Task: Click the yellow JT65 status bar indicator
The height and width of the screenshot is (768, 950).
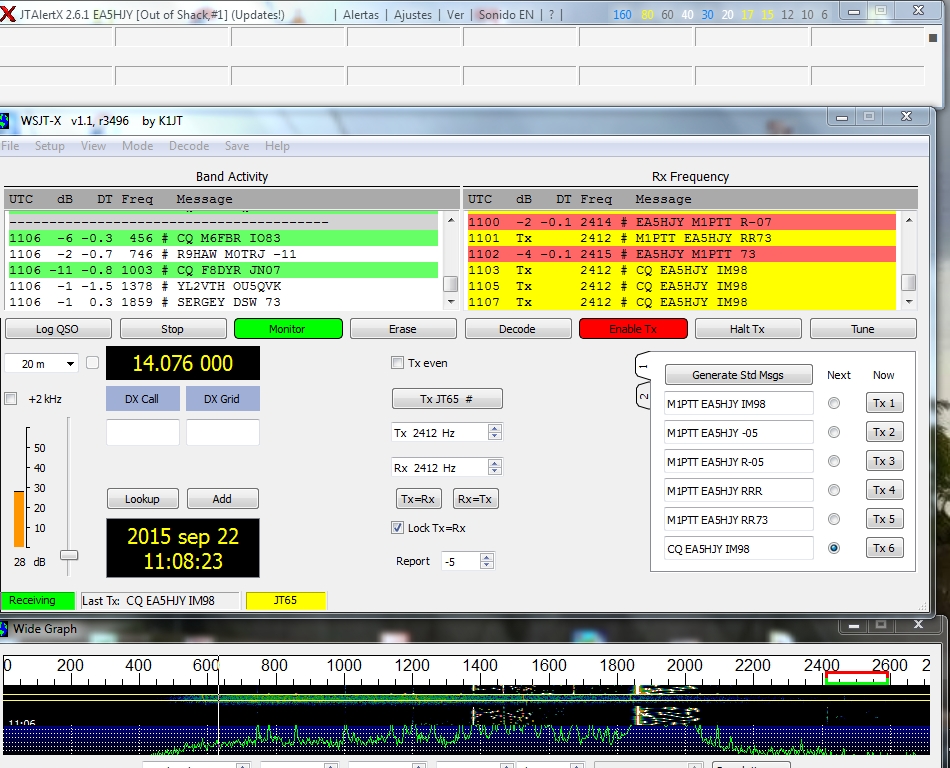Action: click(286, 600)
